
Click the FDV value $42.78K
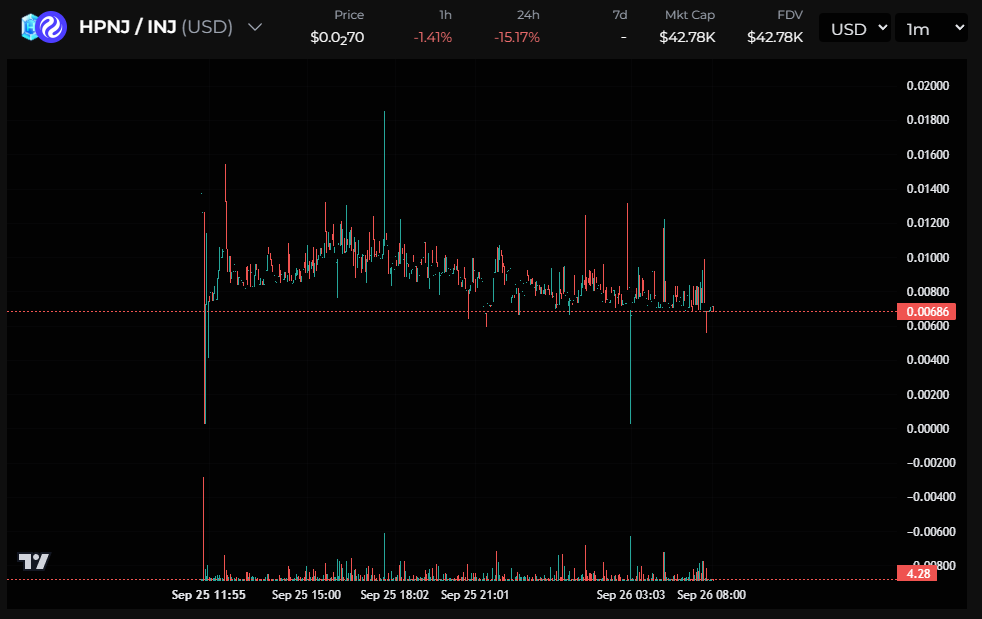click(774, 37)
